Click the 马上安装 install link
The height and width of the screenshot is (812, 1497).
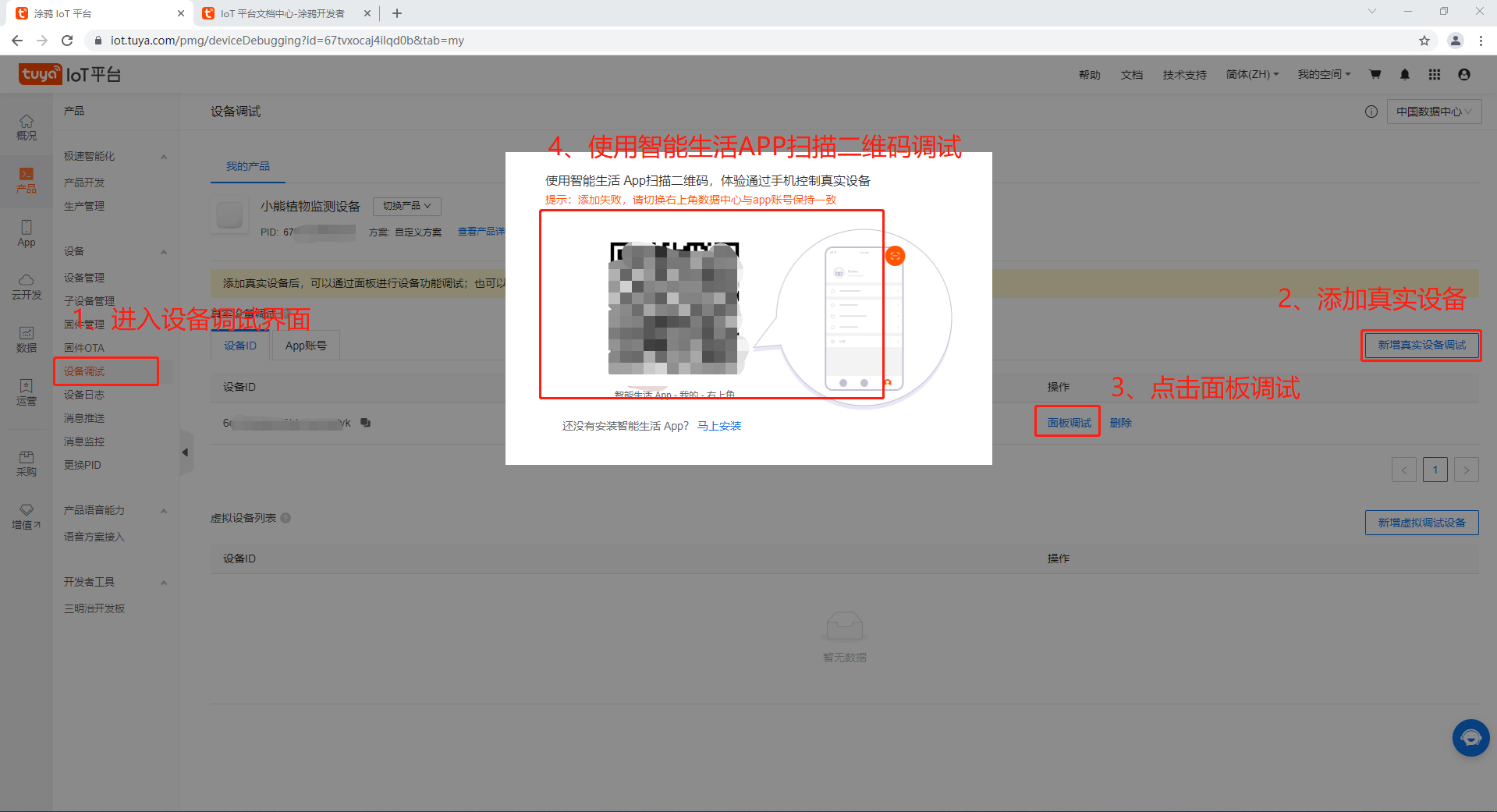718,426
